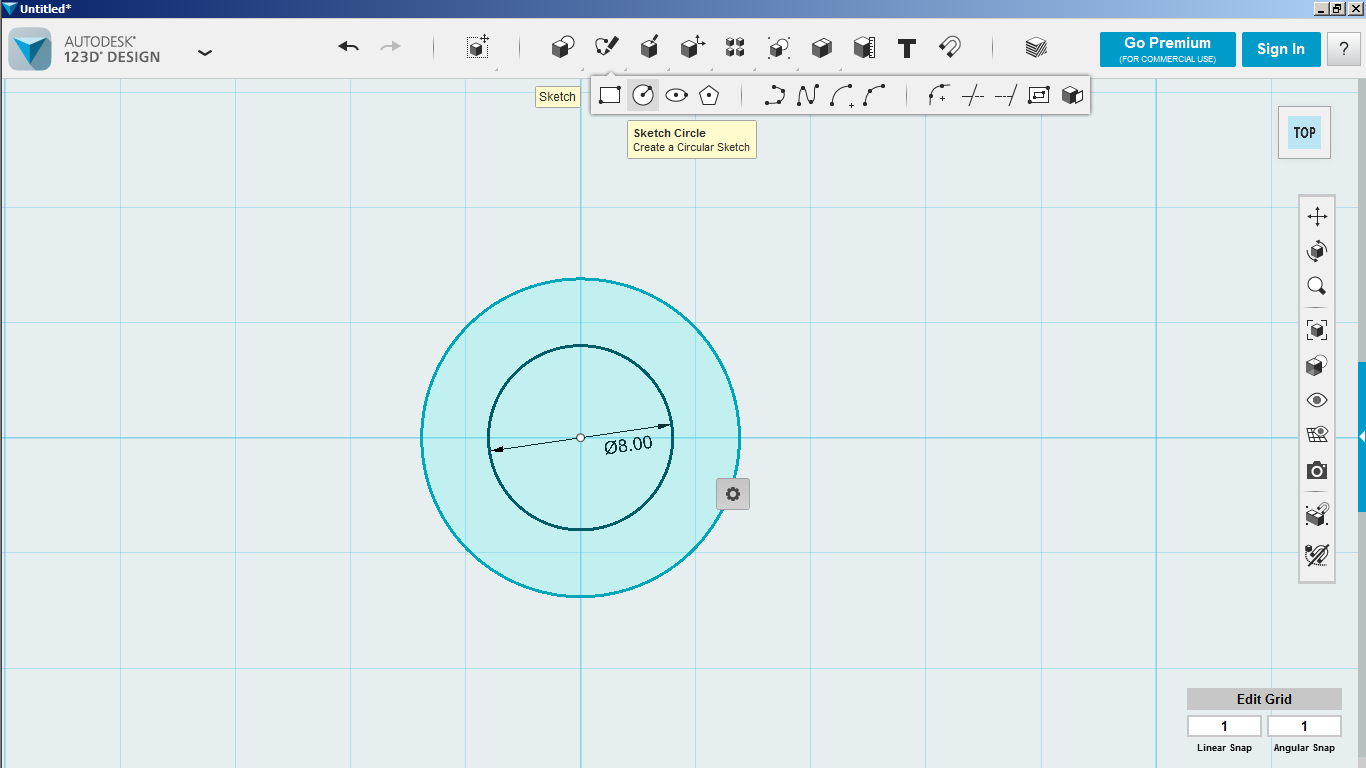Open the 123D Design application menu chevron
This screenshot has height=768, width=1366.
(205, 52)
